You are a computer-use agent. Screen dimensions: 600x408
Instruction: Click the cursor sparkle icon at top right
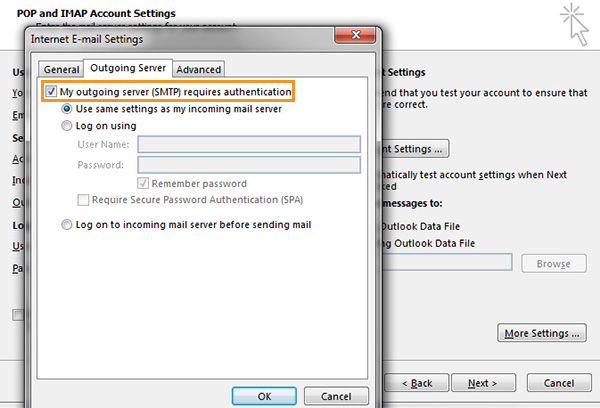pyautogui.click(x=574, y=24)
